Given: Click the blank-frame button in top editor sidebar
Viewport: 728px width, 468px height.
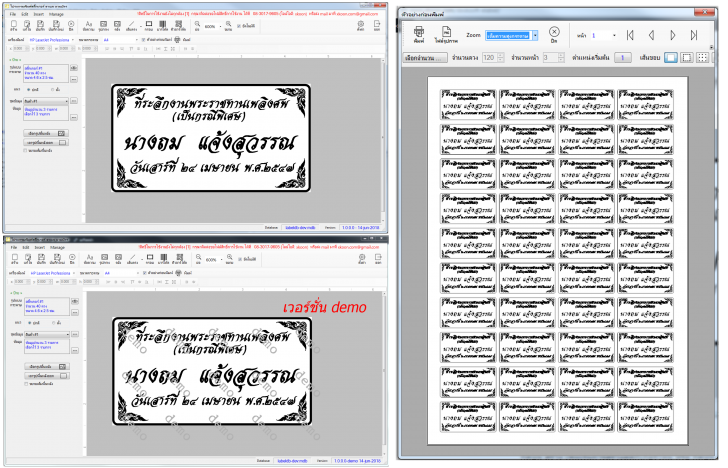Looking at the screenshot, I should tap(46, 143).
